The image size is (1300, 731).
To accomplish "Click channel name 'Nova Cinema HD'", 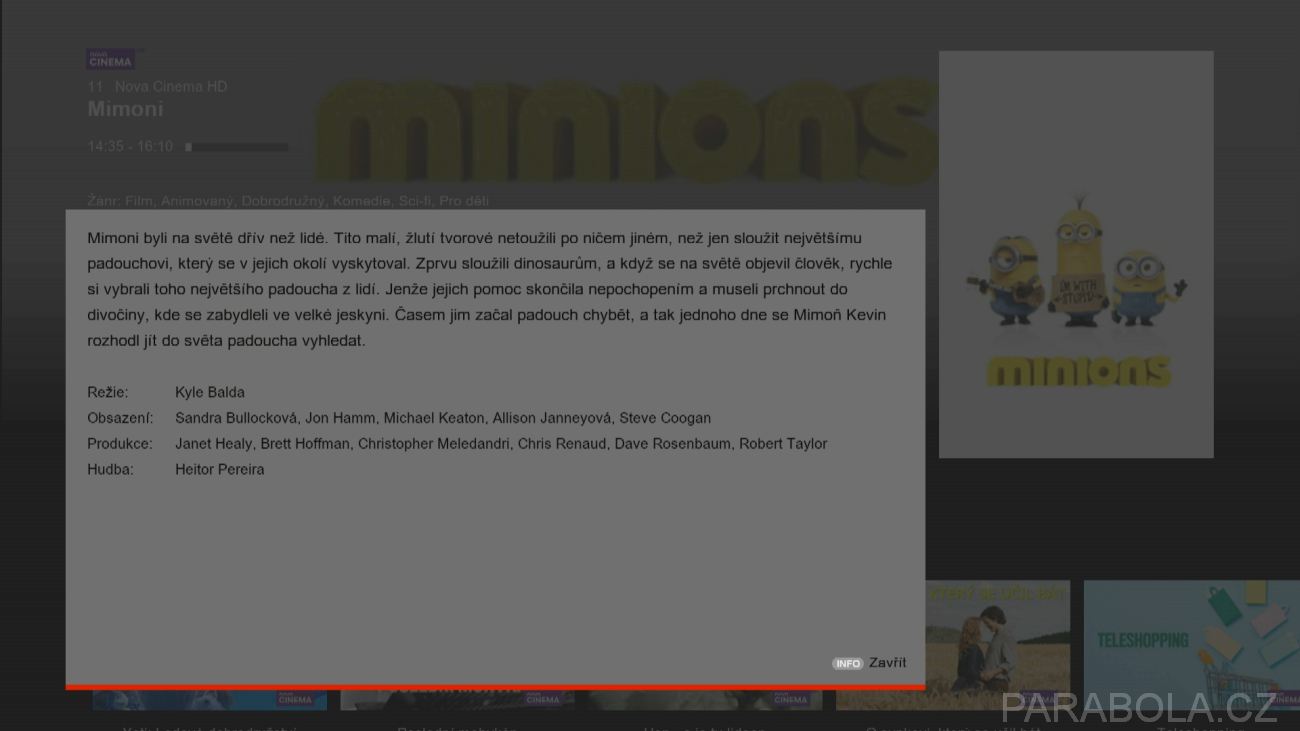I will point(171,87).
